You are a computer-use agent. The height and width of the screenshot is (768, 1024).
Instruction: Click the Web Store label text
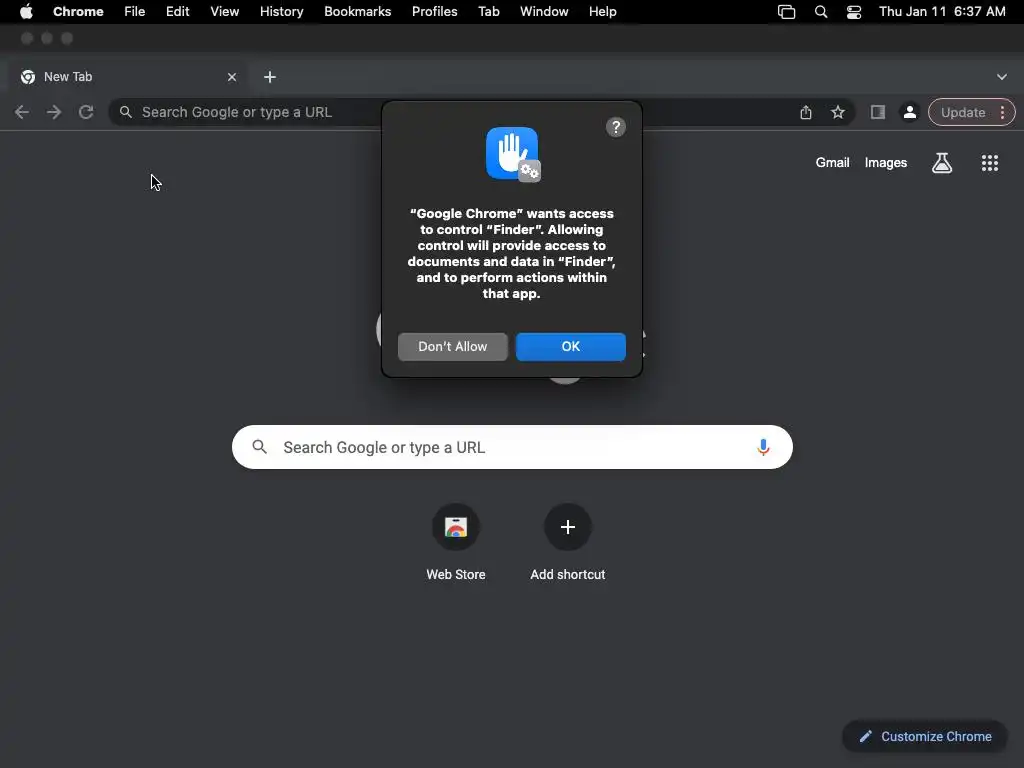pos(456,575)
